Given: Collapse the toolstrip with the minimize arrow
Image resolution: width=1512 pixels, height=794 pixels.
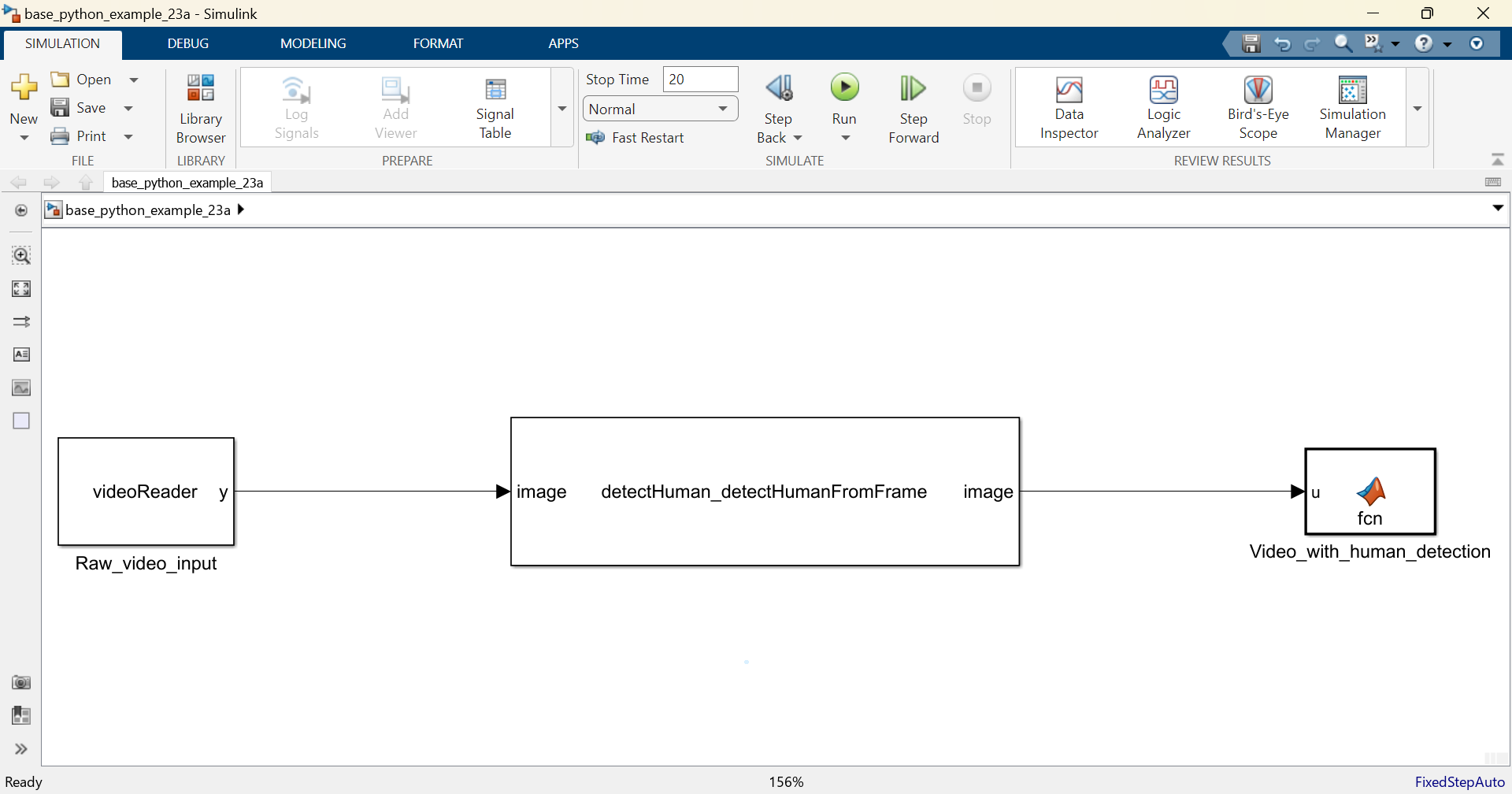Looking at the screenshot, I should point(1498,160).
